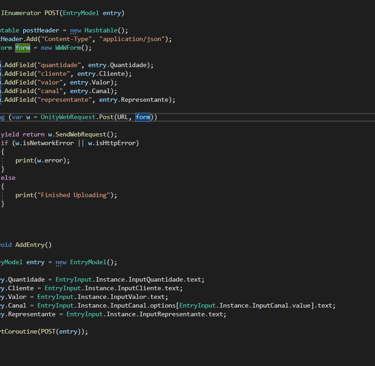
Task: Click the "Finished Uploading" string literal
Action: click(74, 195)
